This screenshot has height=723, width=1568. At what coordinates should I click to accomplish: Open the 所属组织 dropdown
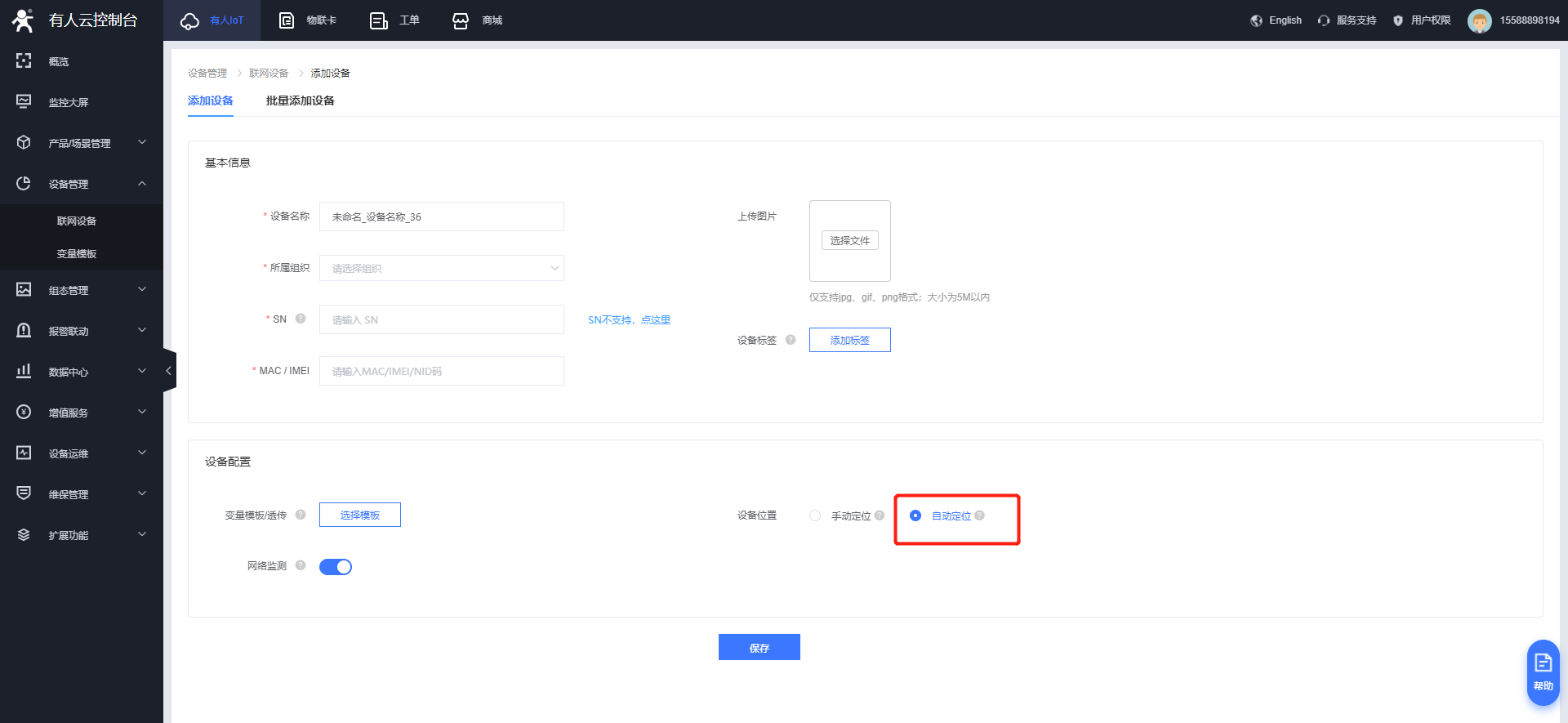coord(442,268)
